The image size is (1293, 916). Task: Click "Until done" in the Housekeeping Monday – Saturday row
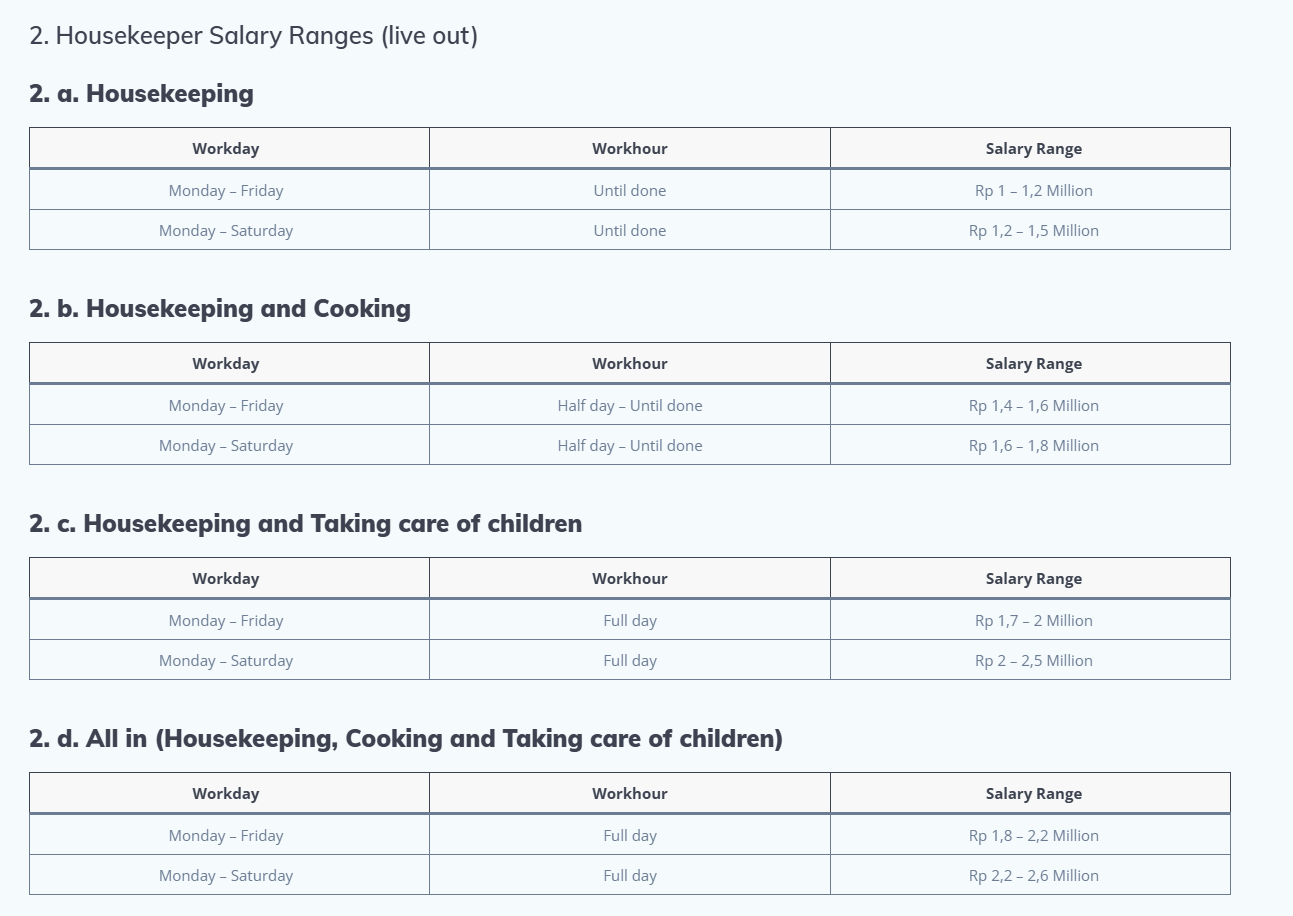click(x=629, y=231)
